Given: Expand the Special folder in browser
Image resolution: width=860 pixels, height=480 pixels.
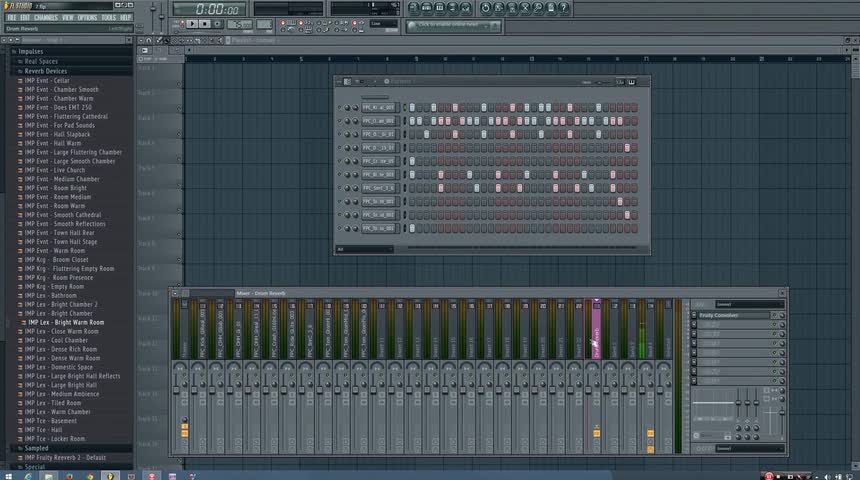Looking at the screenshot, I should coord(35,467).
